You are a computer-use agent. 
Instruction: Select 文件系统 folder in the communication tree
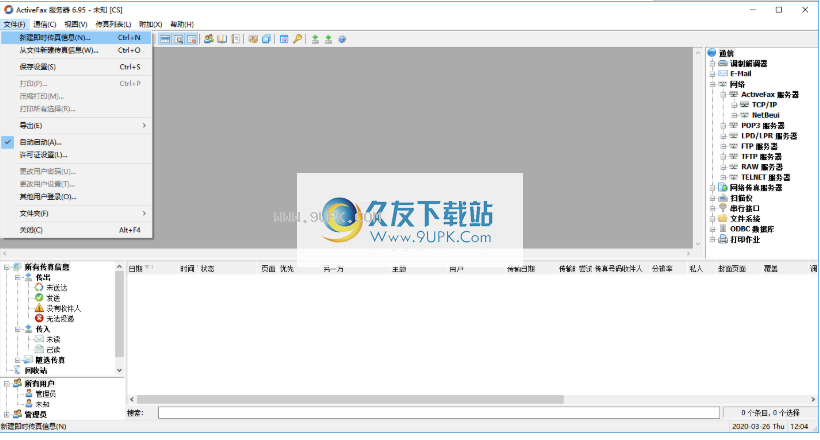coord(745,219)
